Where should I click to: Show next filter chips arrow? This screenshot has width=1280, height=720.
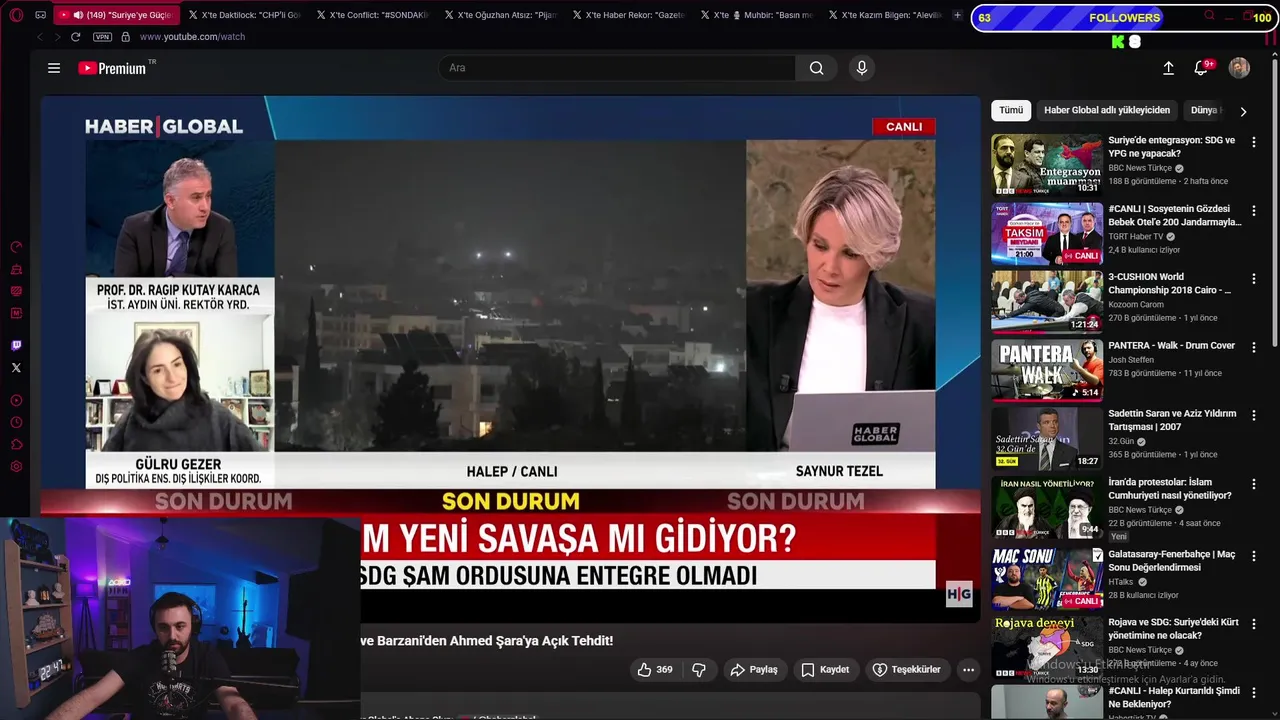[x=1243, y=111]
